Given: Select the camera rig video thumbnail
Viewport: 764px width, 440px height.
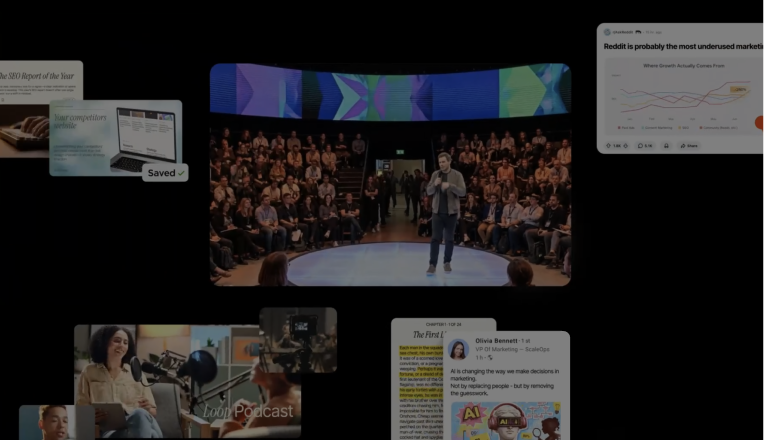Looking at the screenshot, I should pos(298,338).
